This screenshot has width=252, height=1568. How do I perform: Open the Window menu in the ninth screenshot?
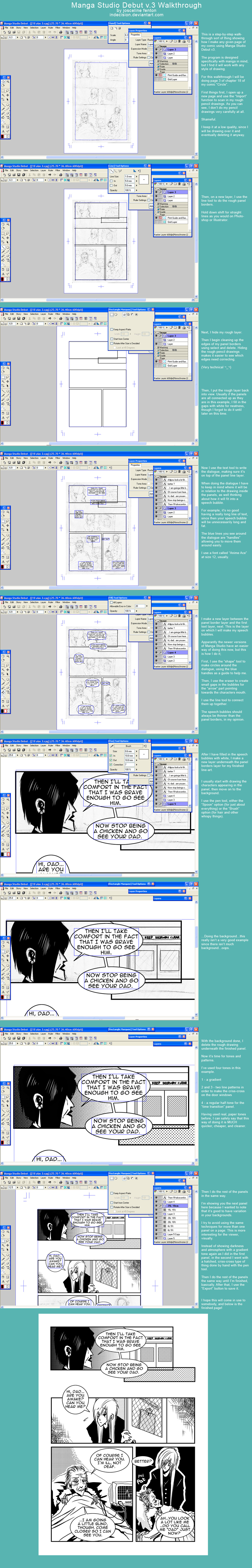[x=66, y=1177]
